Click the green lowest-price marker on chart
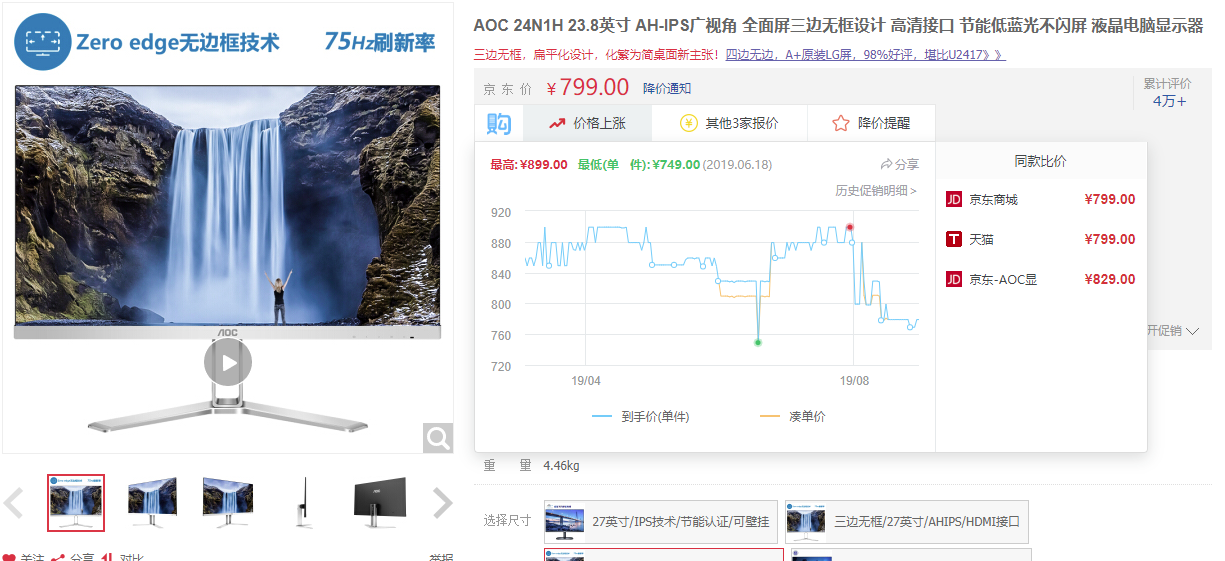1225x561 pixels. [x=758, y=342]
